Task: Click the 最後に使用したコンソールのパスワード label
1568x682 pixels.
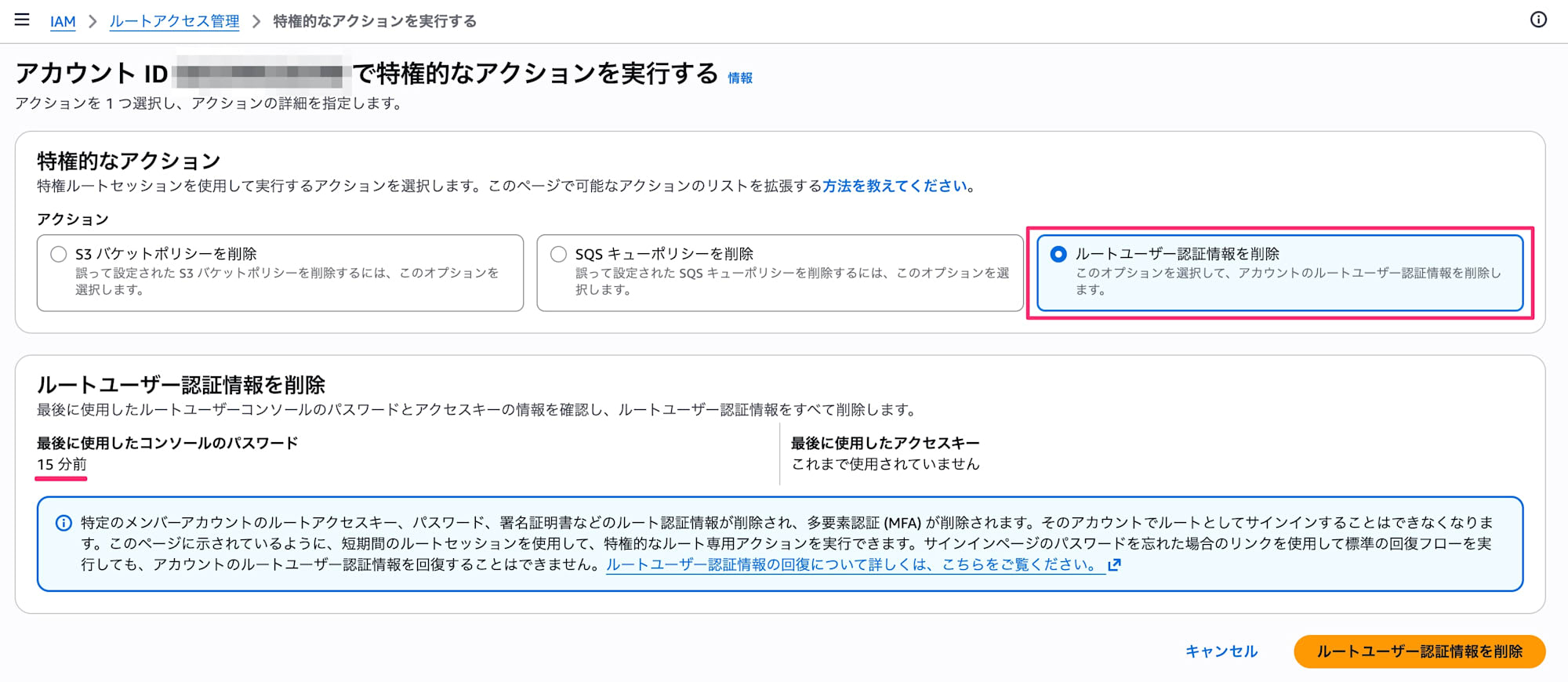Action: point(168,443)
